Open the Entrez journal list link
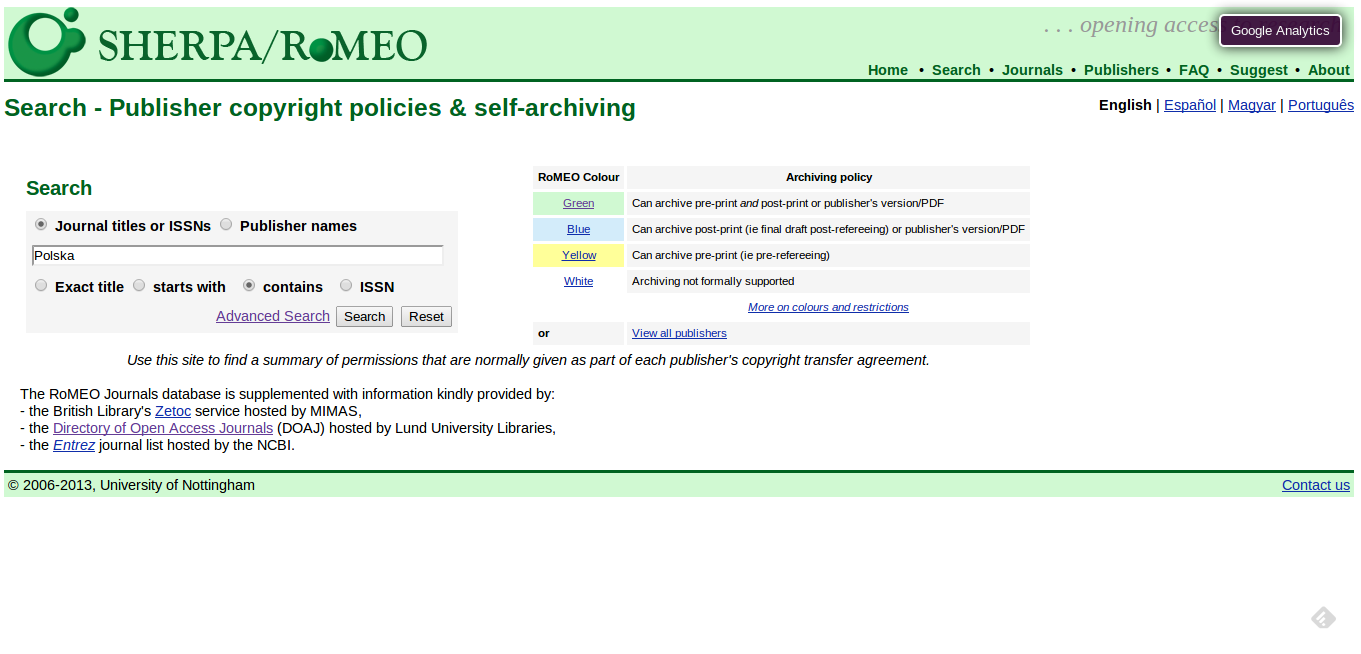Viewport: 1361px width, 654px height. coord(74,445)
